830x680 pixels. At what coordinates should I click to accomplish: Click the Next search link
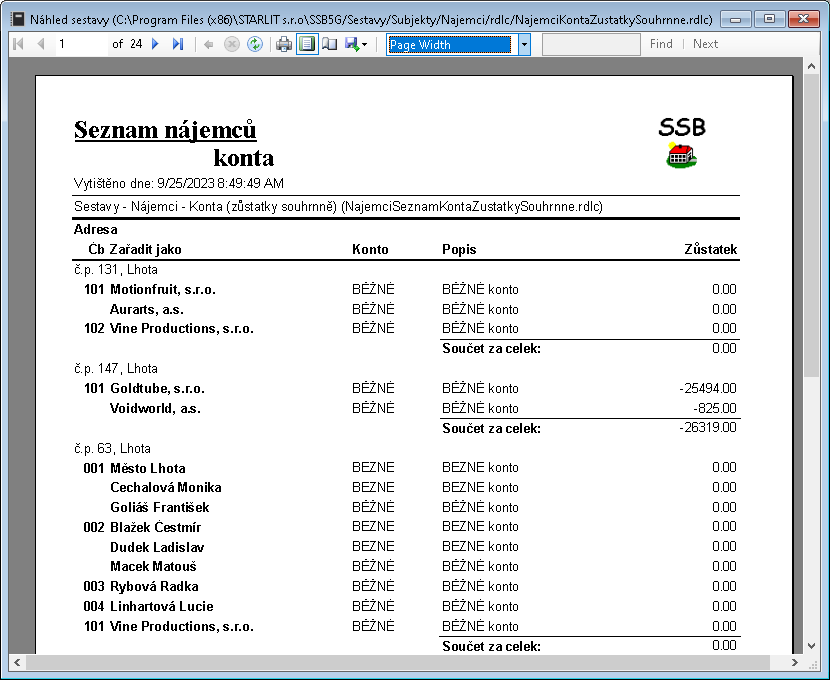click(705, 44)
